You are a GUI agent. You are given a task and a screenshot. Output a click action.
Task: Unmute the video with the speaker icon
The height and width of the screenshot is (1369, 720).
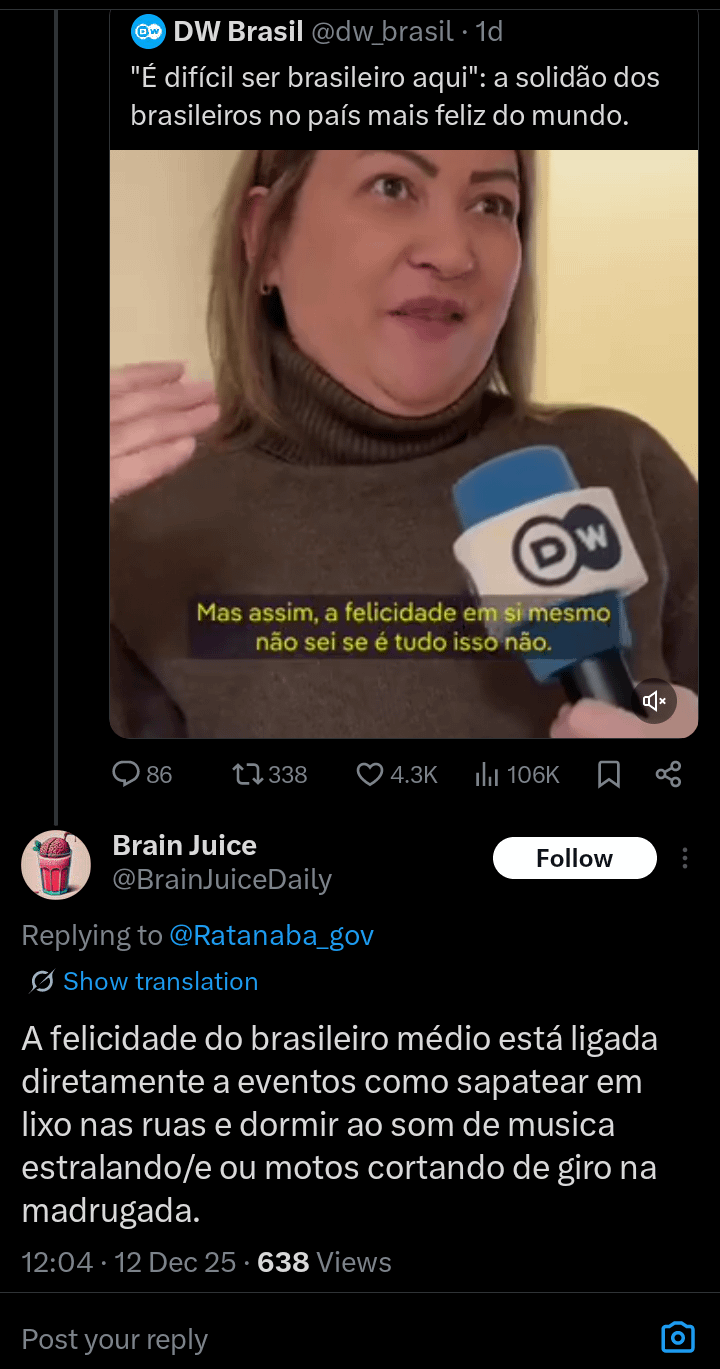655,701
